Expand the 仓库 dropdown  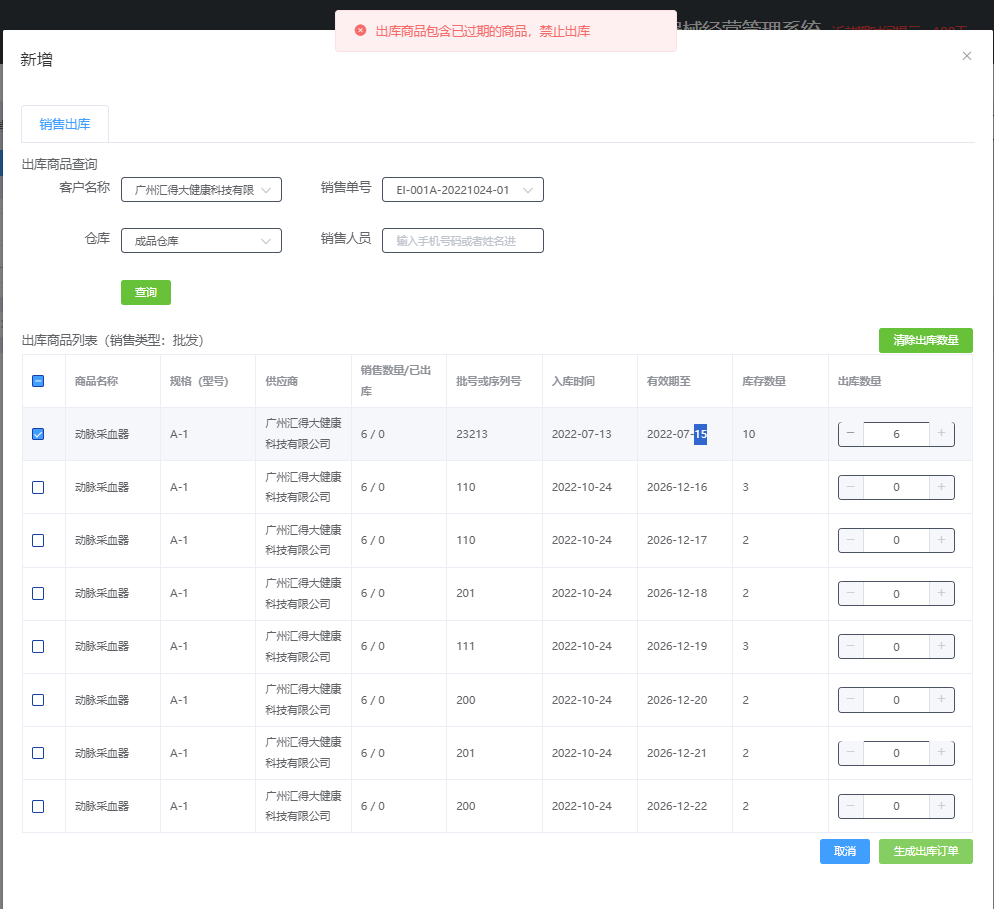click(x=201, y=241)
